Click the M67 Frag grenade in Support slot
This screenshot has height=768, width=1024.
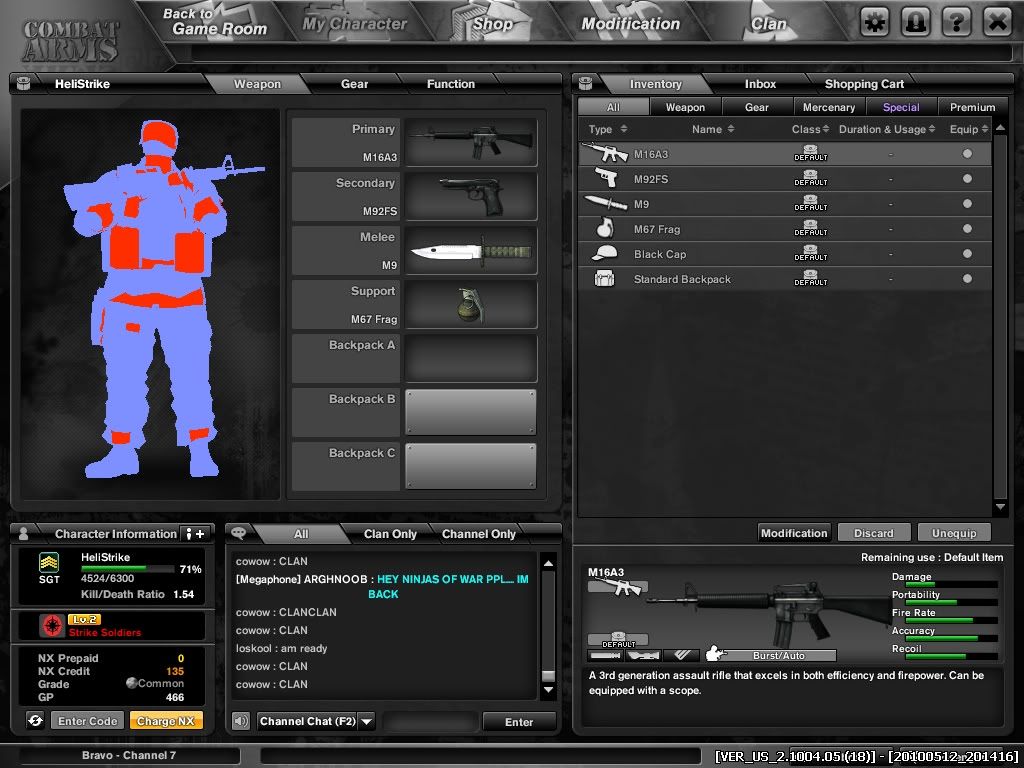[471, 304]
